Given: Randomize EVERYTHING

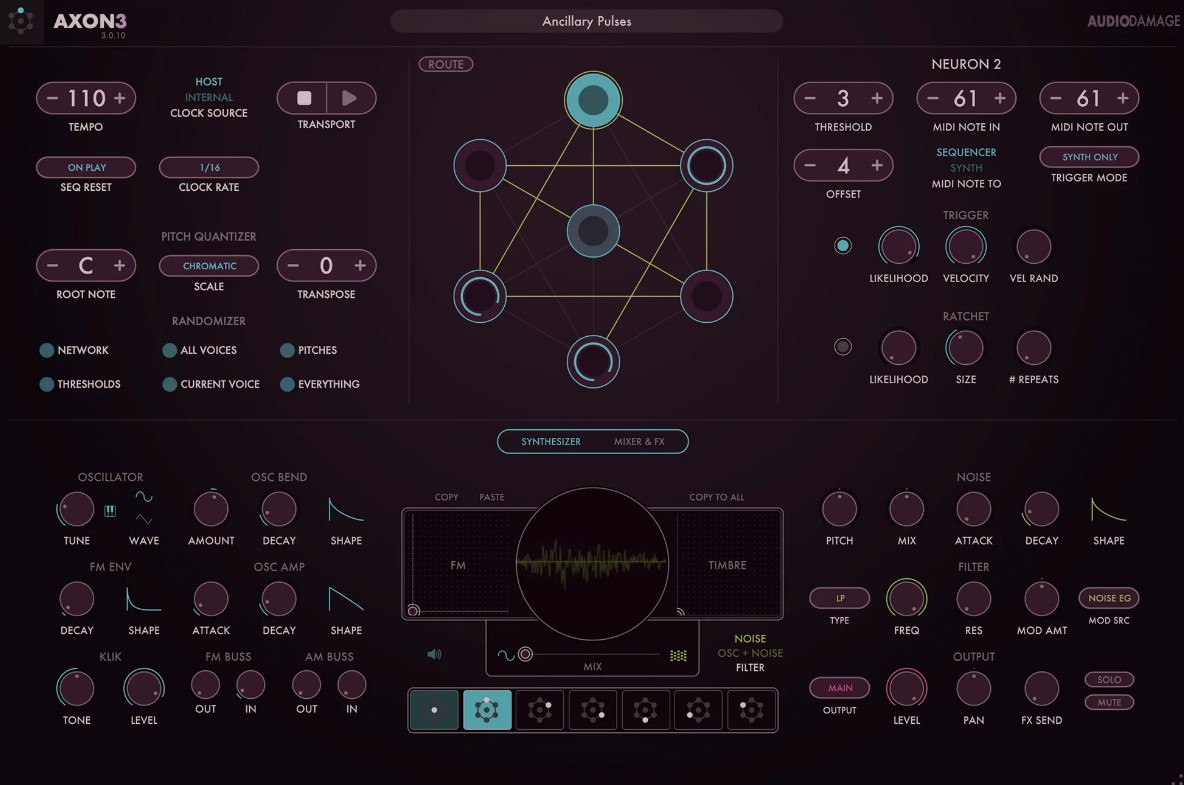Looking at the screenshot, I should tap(287, 384).
